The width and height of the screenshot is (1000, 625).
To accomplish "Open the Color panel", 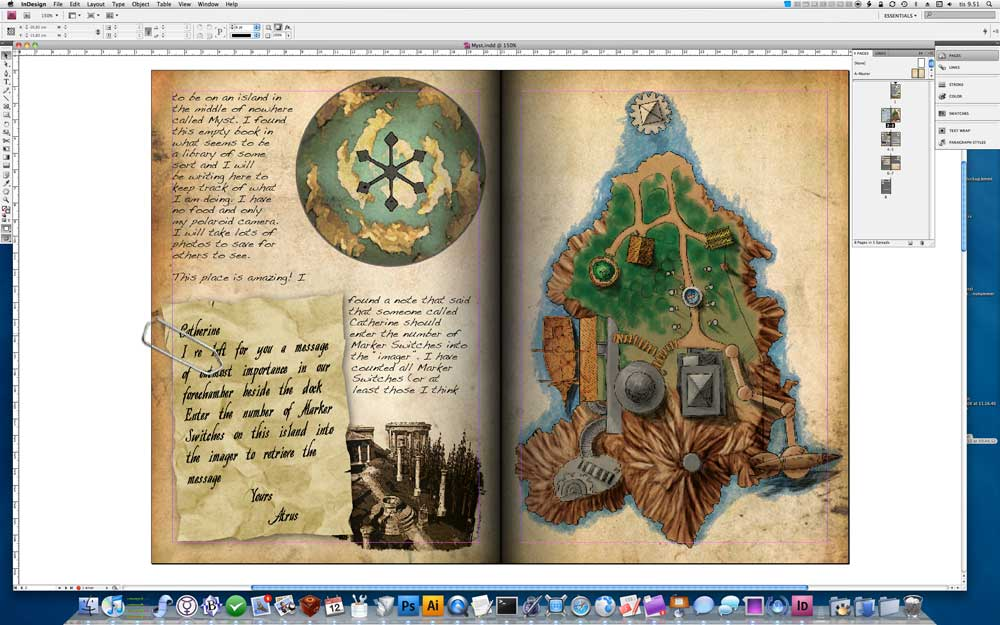I will [x=954, y=96].
